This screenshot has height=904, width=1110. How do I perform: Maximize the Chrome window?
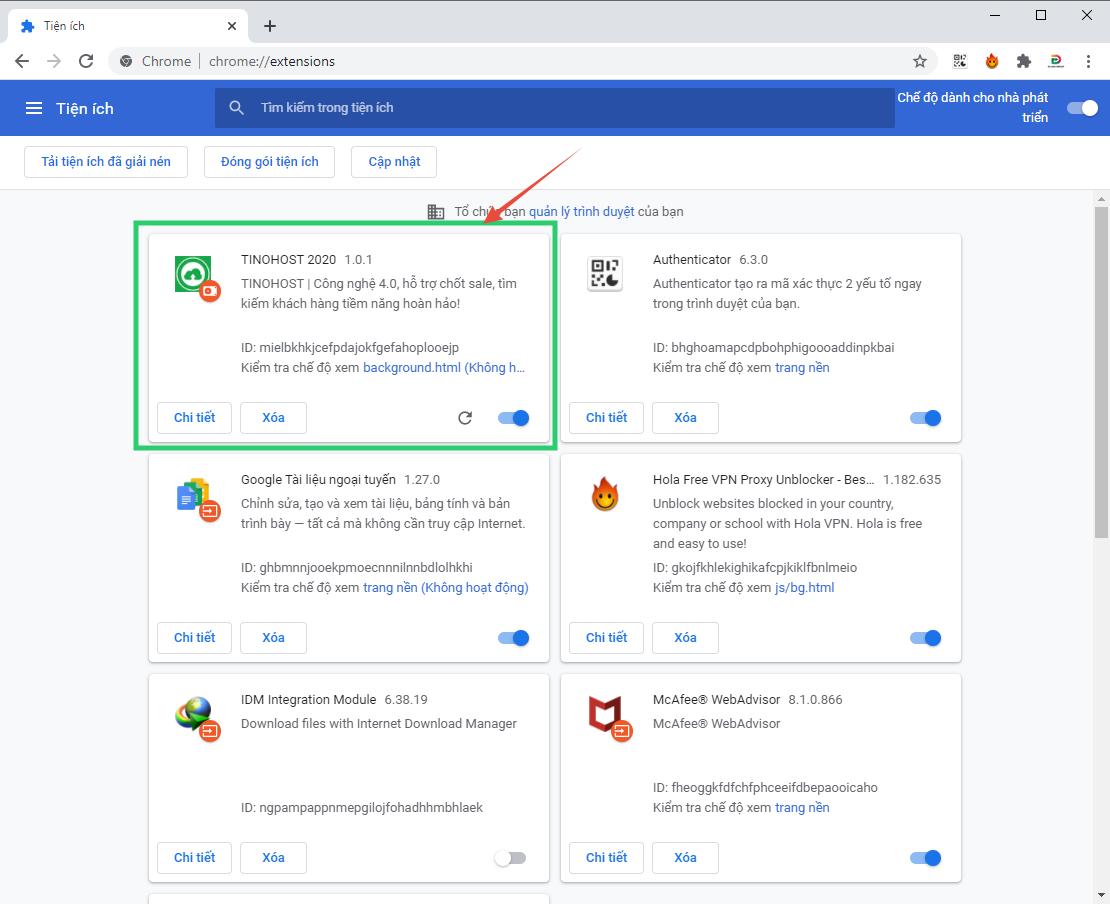click(1041, 15)
